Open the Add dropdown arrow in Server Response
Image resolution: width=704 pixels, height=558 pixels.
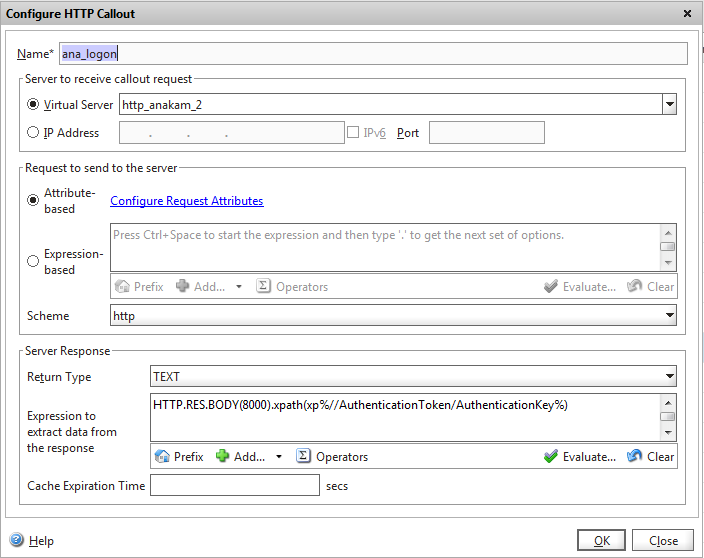click(279, 457)
